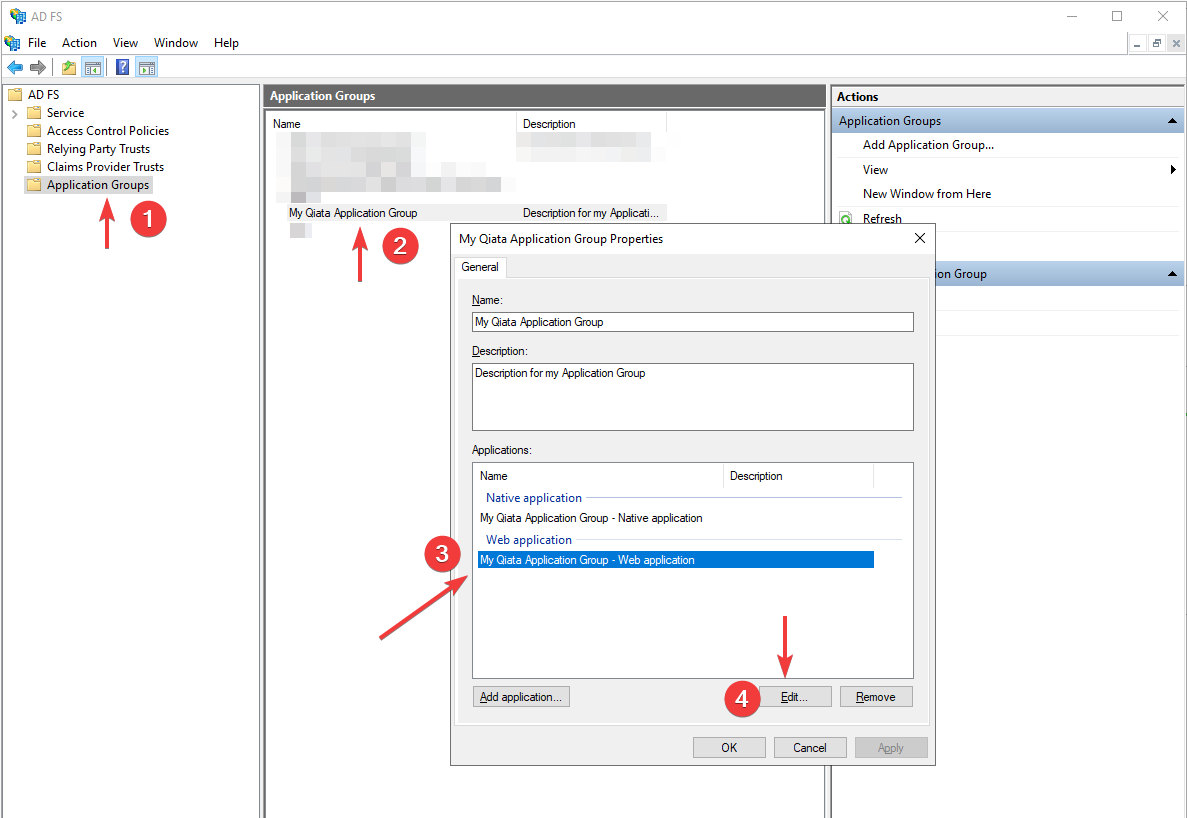Click the Help icon on the toolbar
1187x818 pixels.
pos(120,67)
